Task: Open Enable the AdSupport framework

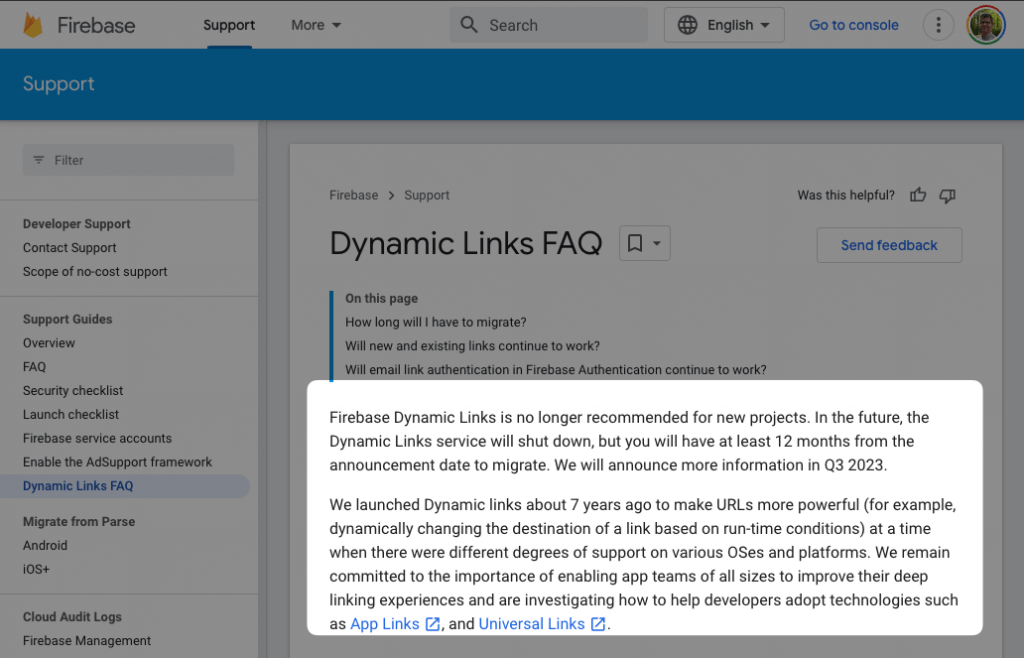Action: click(x=118, y=462)
